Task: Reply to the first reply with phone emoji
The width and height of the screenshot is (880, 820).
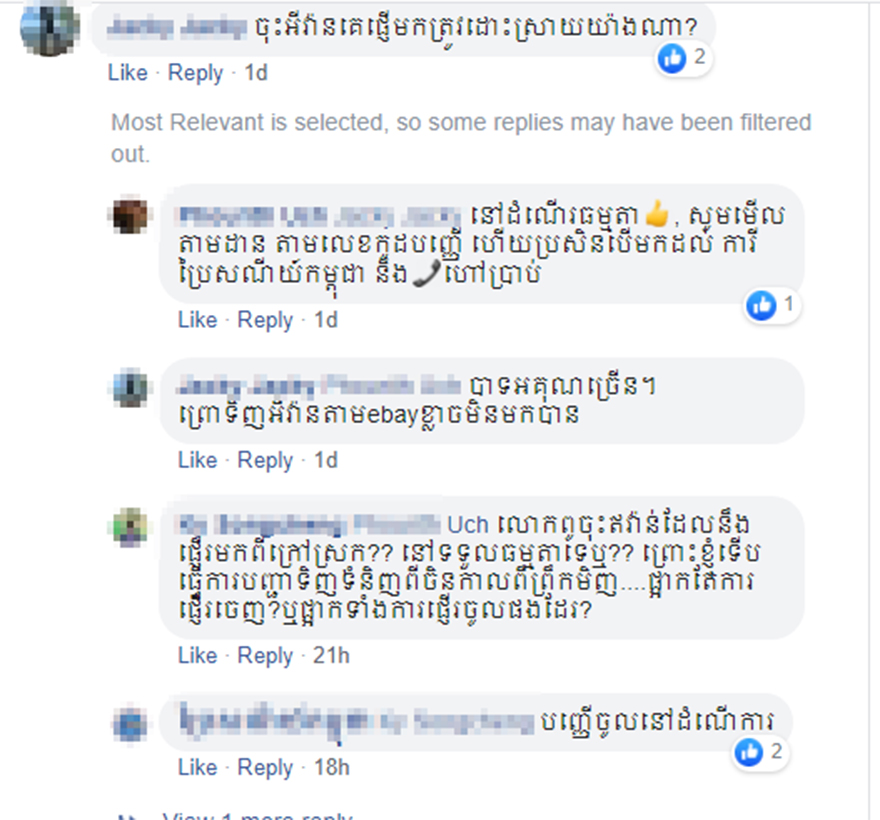Action: tap(265, 320)
